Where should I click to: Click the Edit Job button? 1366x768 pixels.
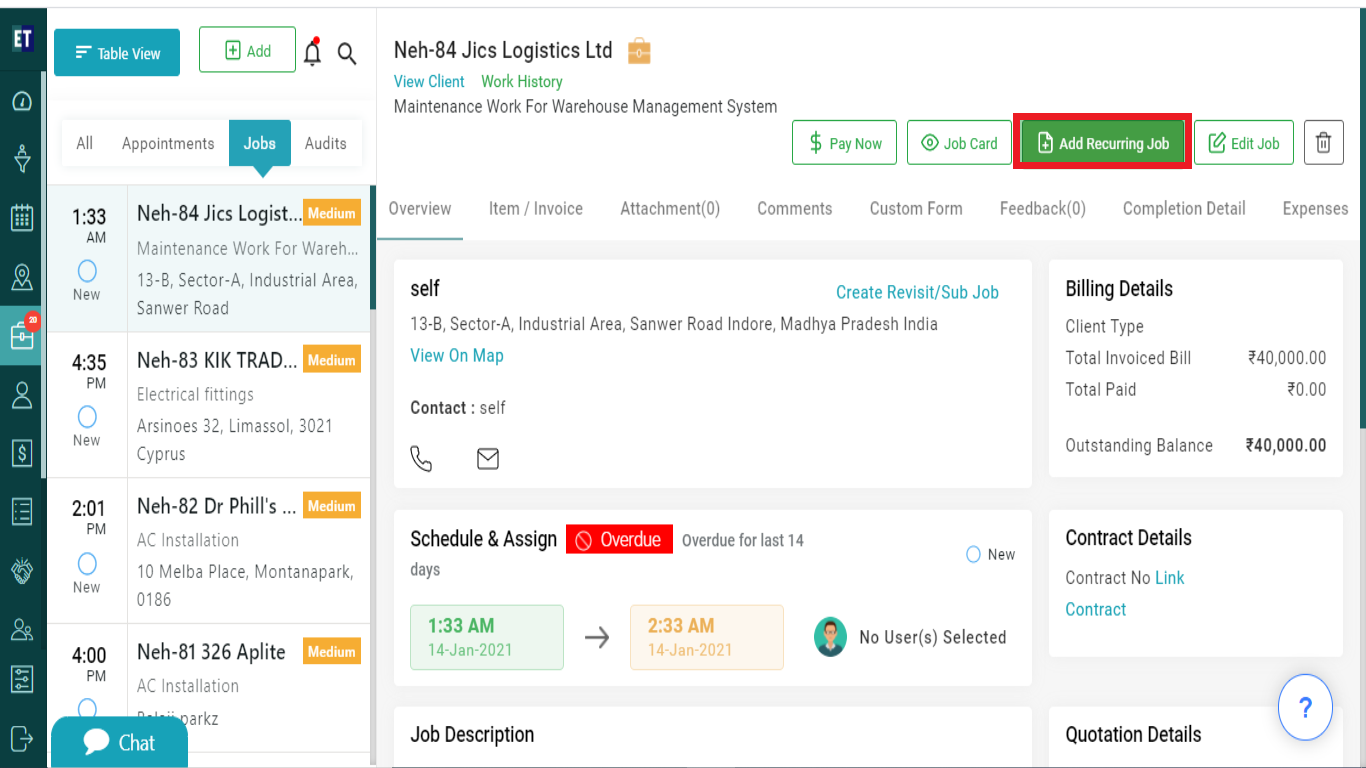tap(1244, 143)
